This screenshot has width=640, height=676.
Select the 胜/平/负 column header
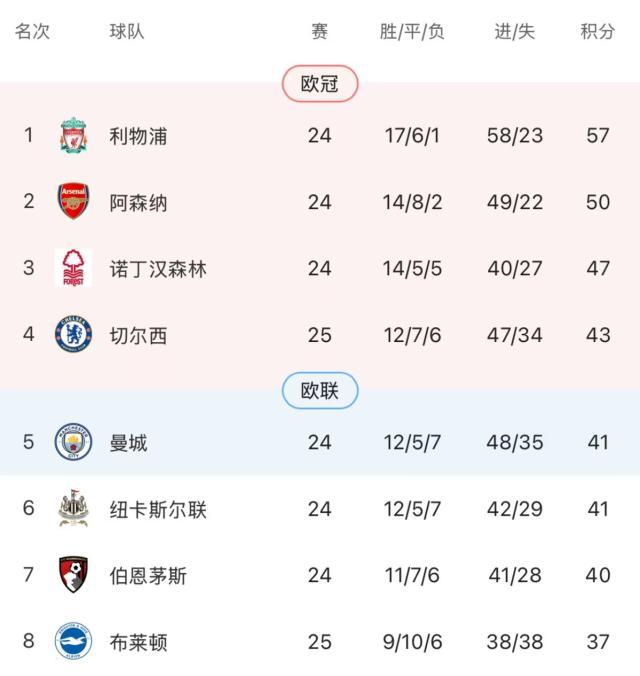412,31
